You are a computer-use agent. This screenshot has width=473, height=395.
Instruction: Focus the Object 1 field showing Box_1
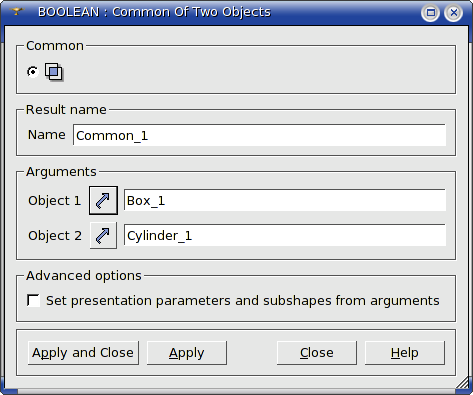[285, 200]
